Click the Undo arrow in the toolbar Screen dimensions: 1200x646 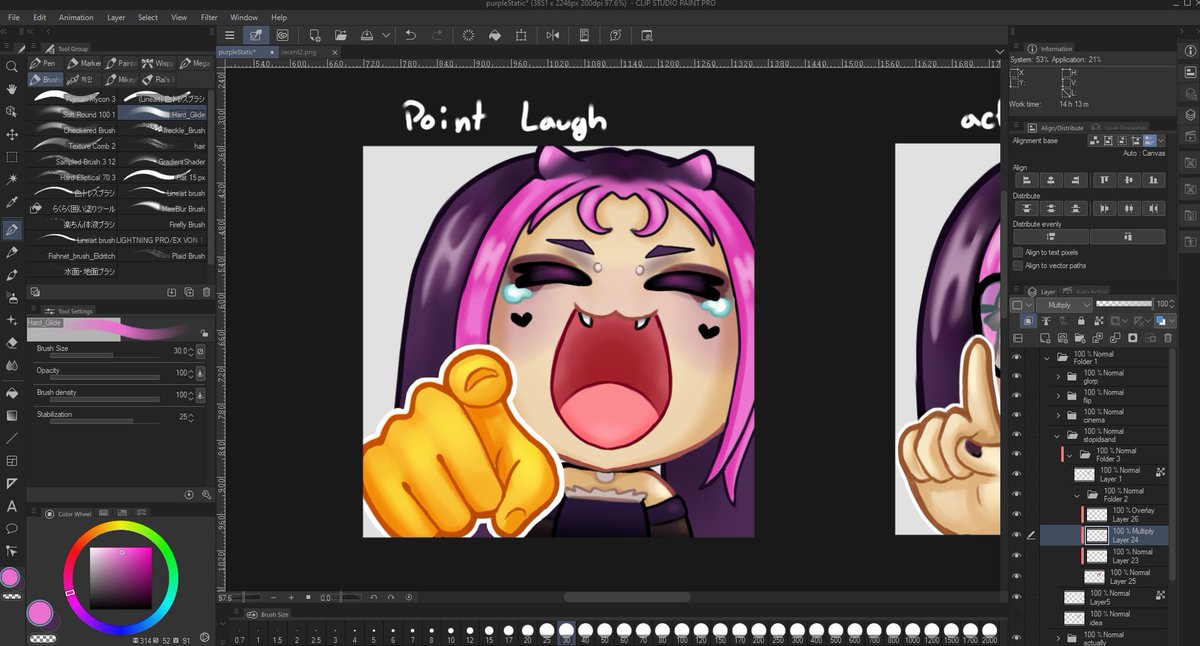coord(410,34)
